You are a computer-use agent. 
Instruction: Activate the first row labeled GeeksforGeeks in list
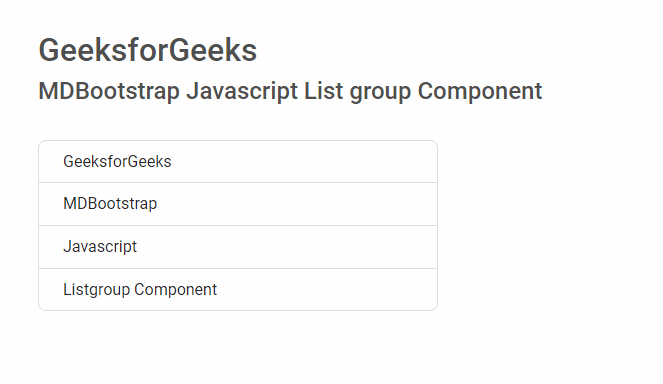point(238,162)
